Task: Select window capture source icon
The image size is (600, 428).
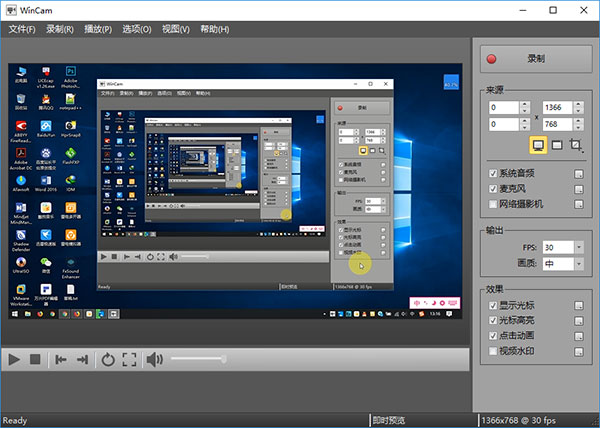Action: [x=557, y=145]
